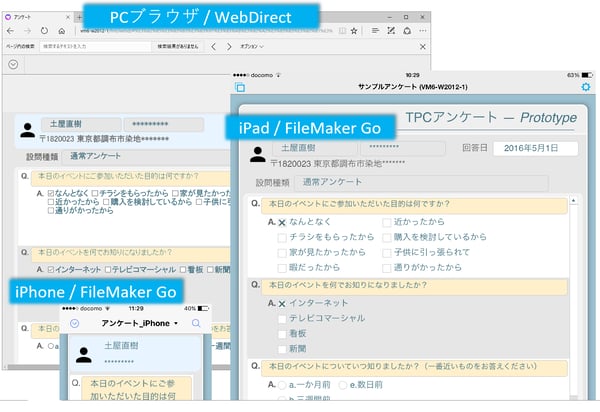Check 近かったから on iPad survey
The image size is (600, 412).
click(x=387, y=222)
